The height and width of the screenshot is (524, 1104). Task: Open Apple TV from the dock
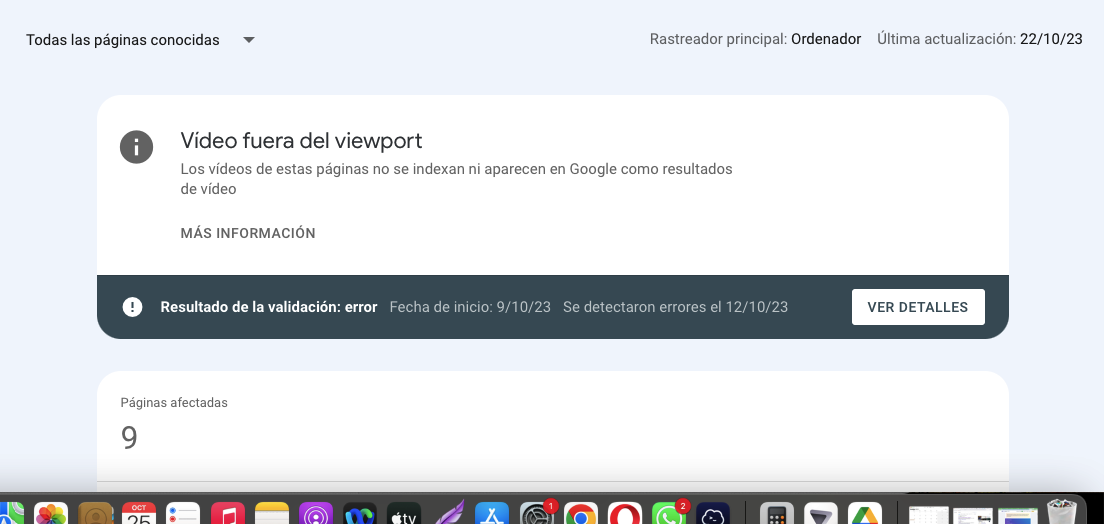(404, 513)
